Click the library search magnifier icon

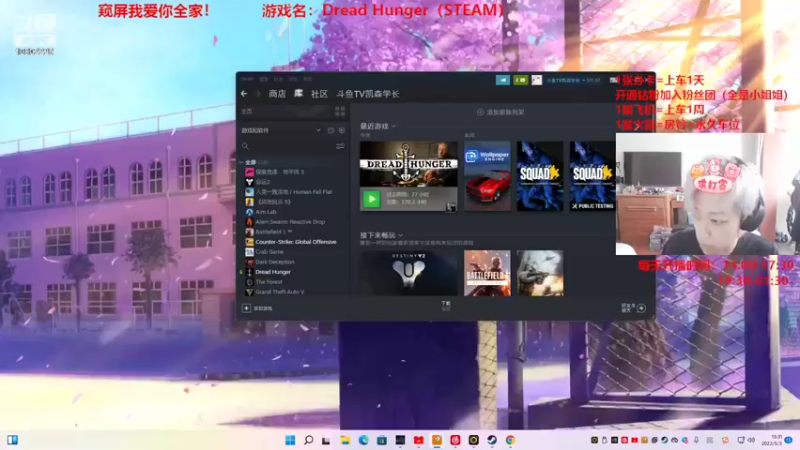[x=245, y=146]
